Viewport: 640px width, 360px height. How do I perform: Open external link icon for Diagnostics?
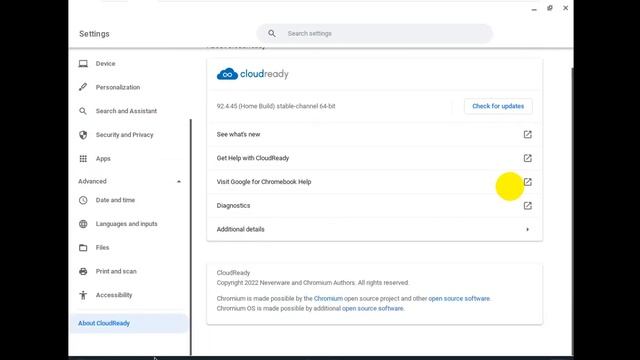coord(528,205)
